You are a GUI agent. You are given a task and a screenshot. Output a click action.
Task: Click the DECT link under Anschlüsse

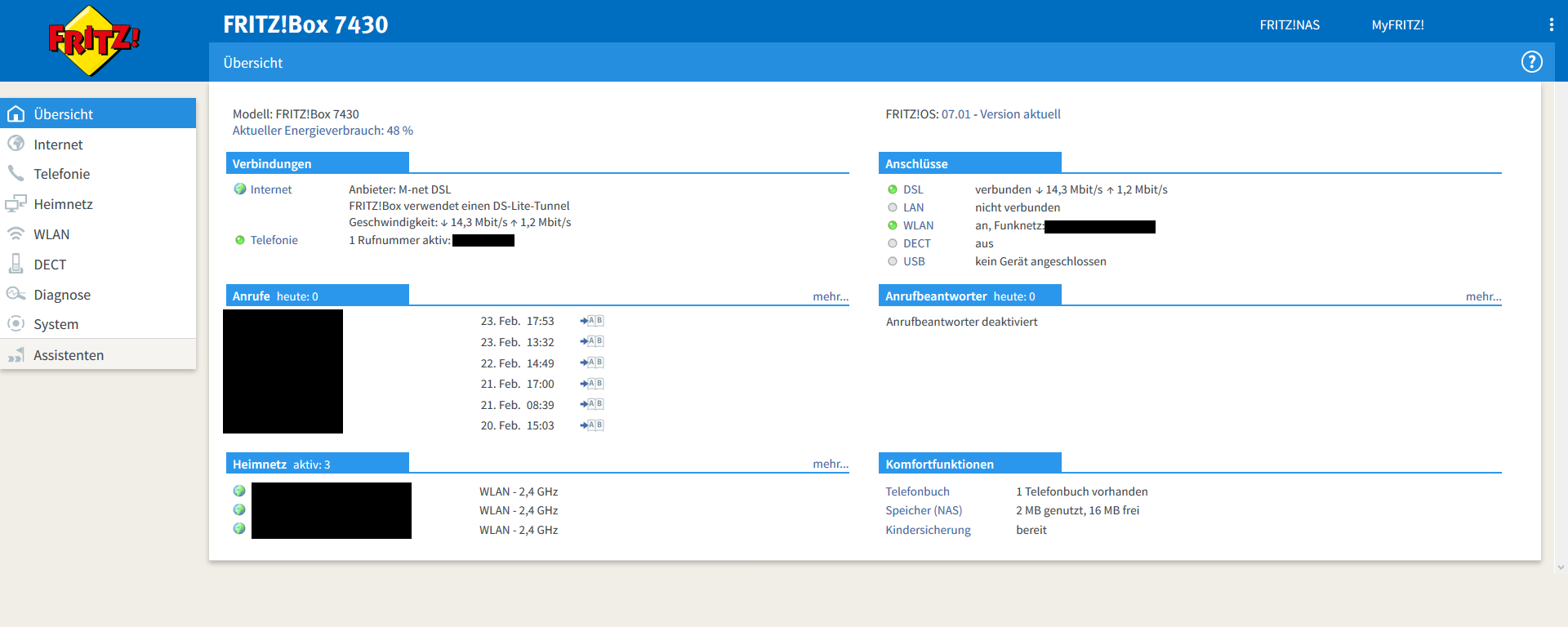point(916,243)
